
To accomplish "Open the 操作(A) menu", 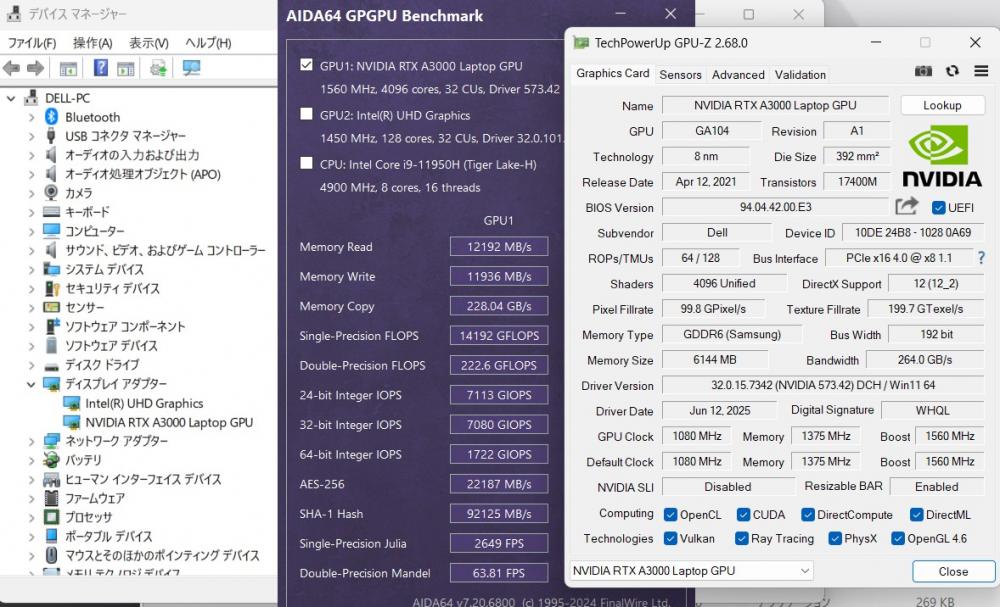I will pos(92,43).
